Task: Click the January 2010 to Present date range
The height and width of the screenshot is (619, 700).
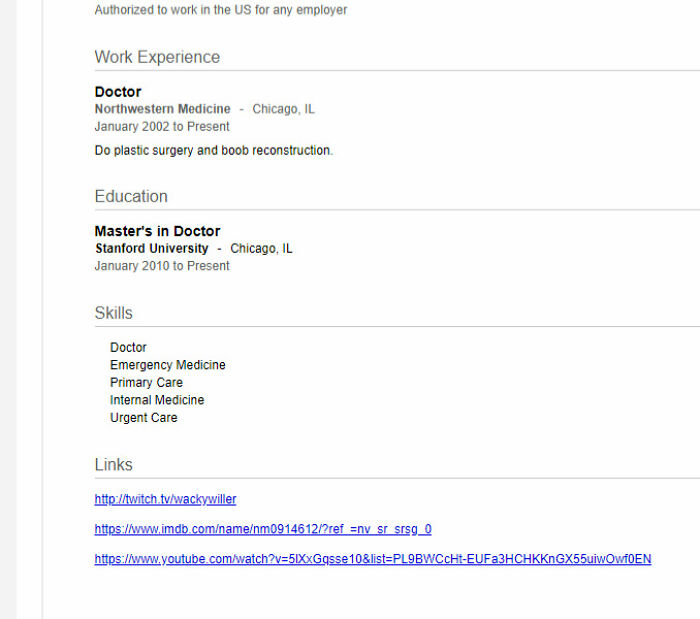Action: coord(162,266)
